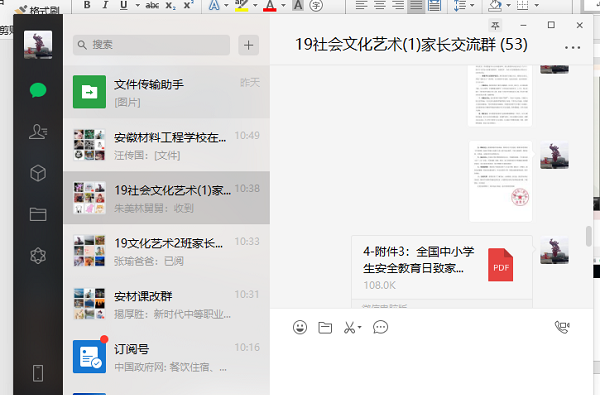
Task: Expand the borders dropdown arrow
Action: point(536,5)
